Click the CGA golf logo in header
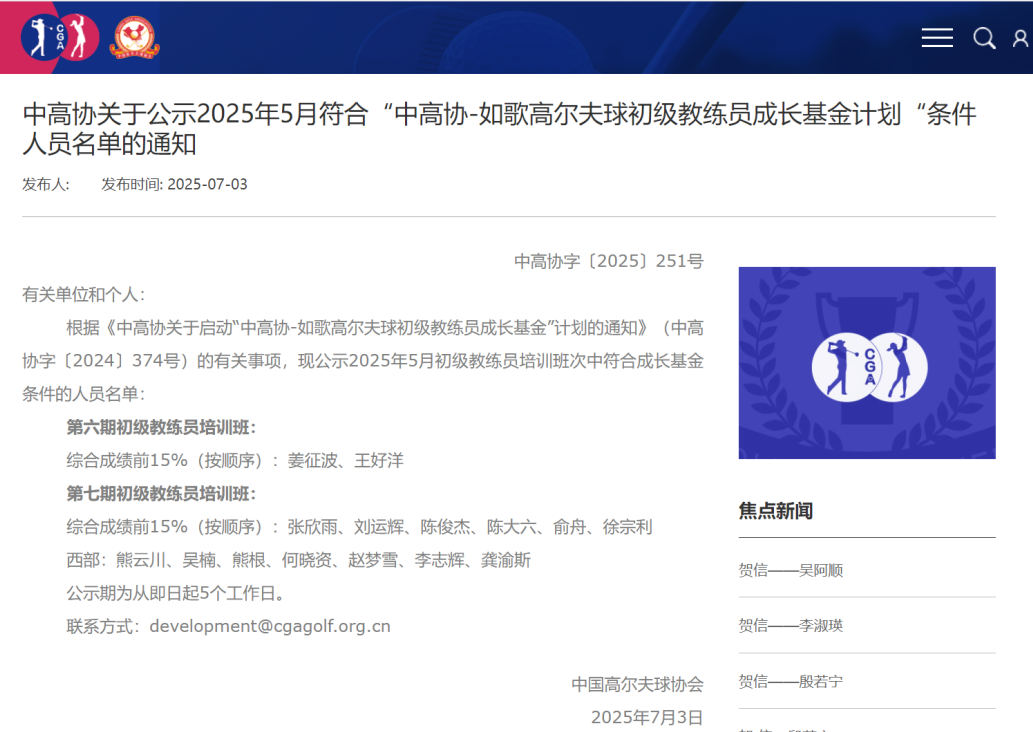The width and height of the screenshot is (1033, 732). click(60, 37)
